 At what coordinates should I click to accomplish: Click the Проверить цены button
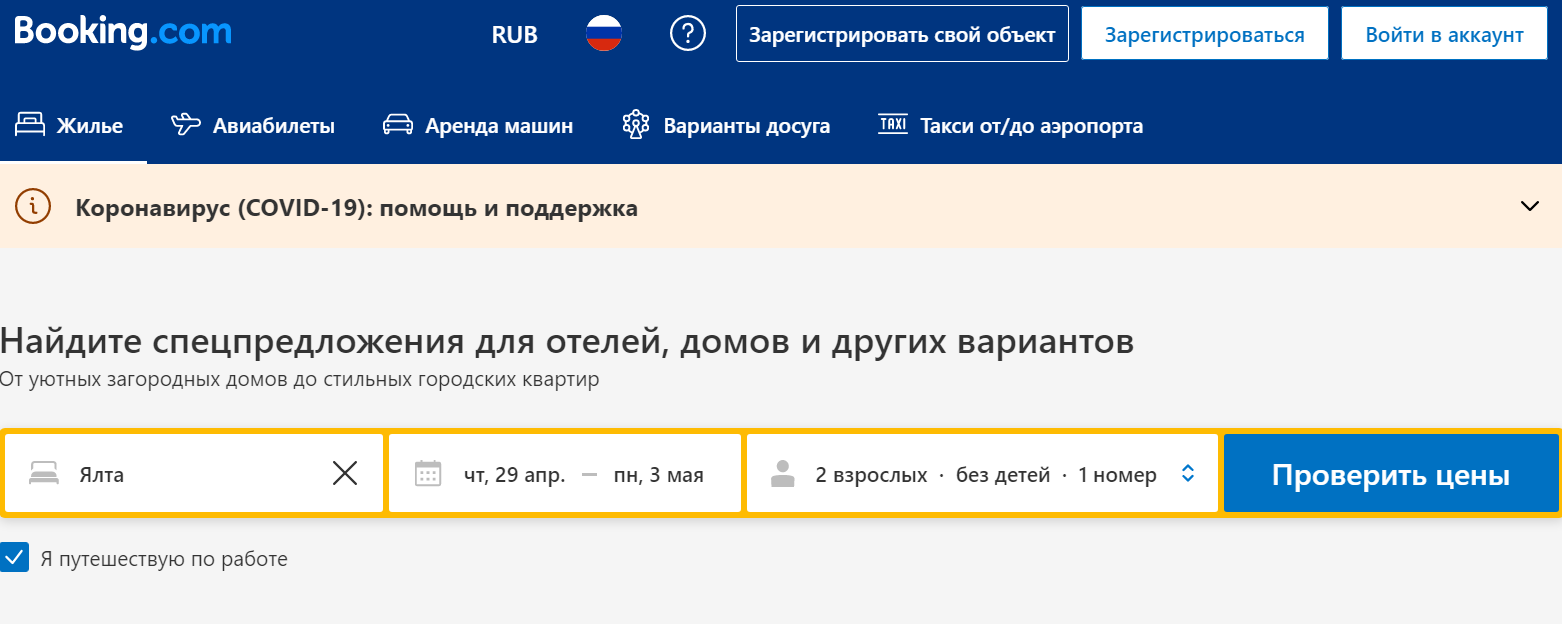point(1391,474)
